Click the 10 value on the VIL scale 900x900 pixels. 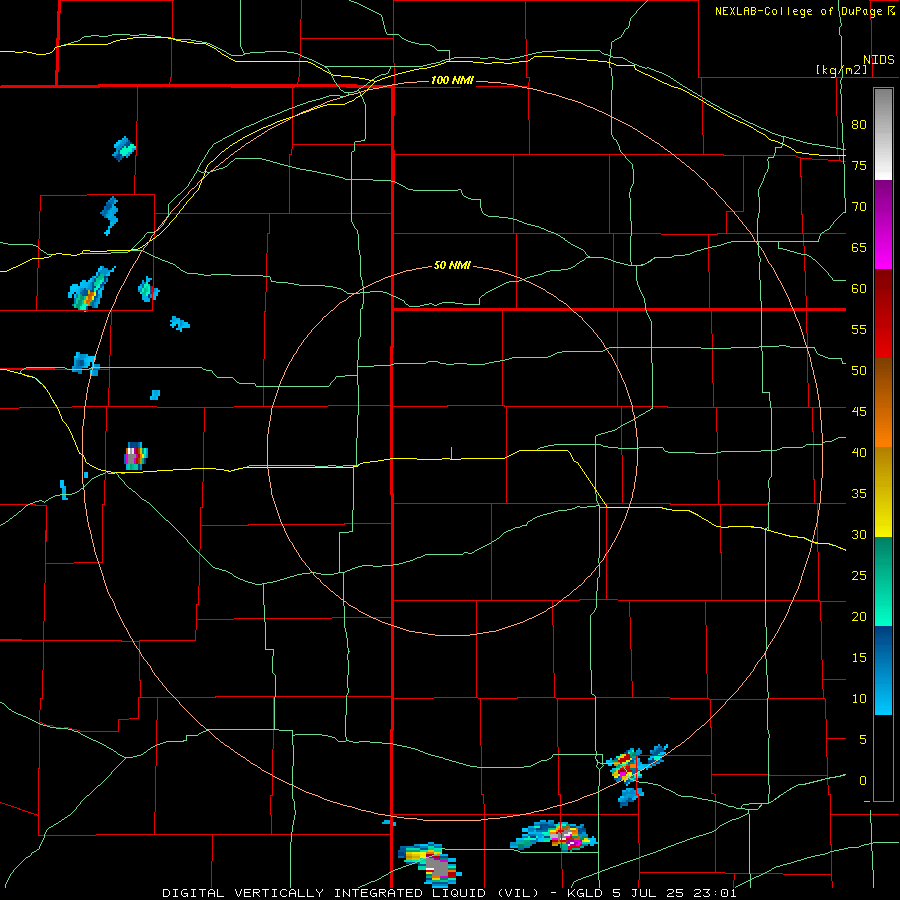point(859,699)
